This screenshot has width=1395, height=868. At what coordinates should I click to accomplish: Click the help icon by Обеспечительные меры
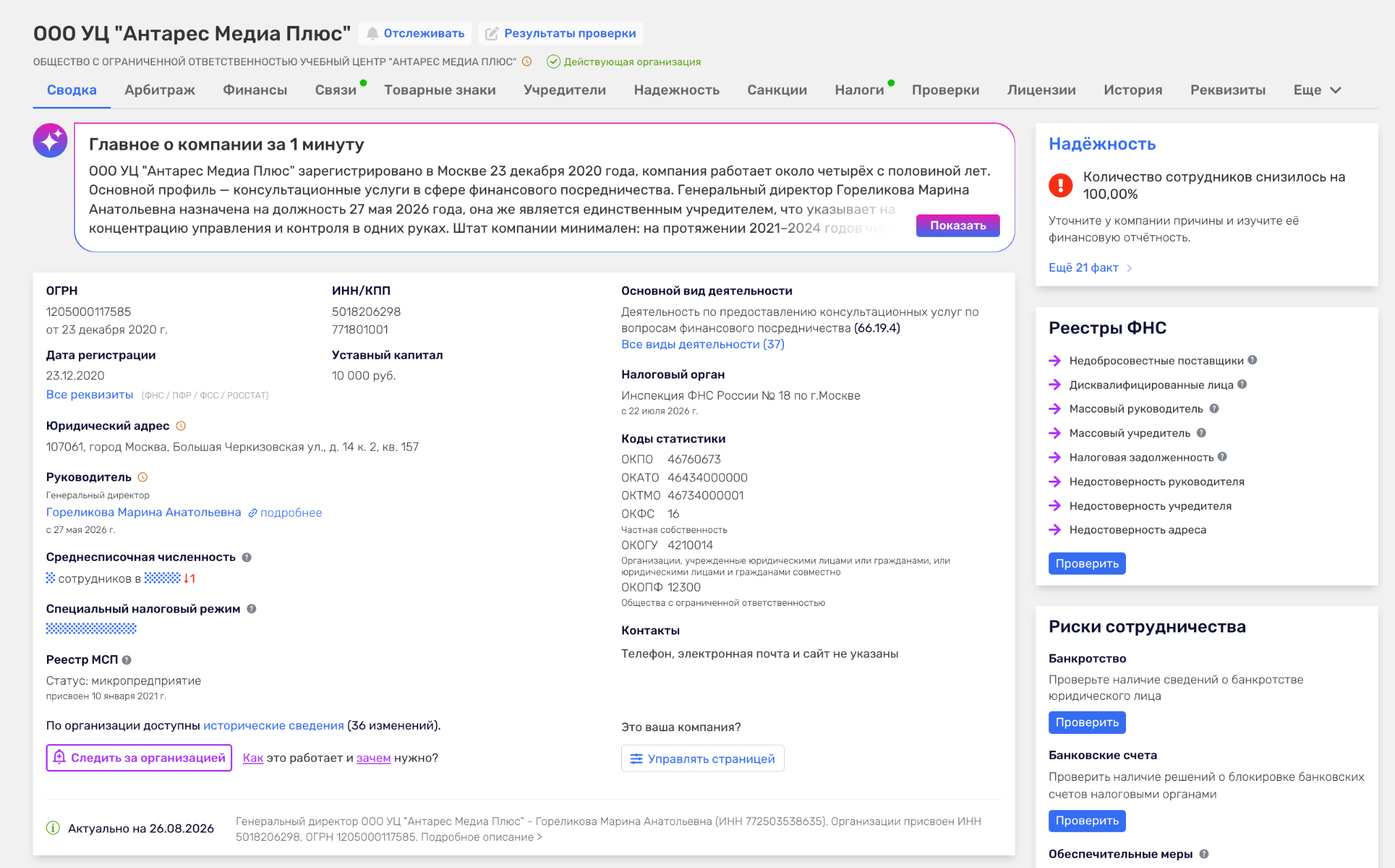(x=1204, y=854)
